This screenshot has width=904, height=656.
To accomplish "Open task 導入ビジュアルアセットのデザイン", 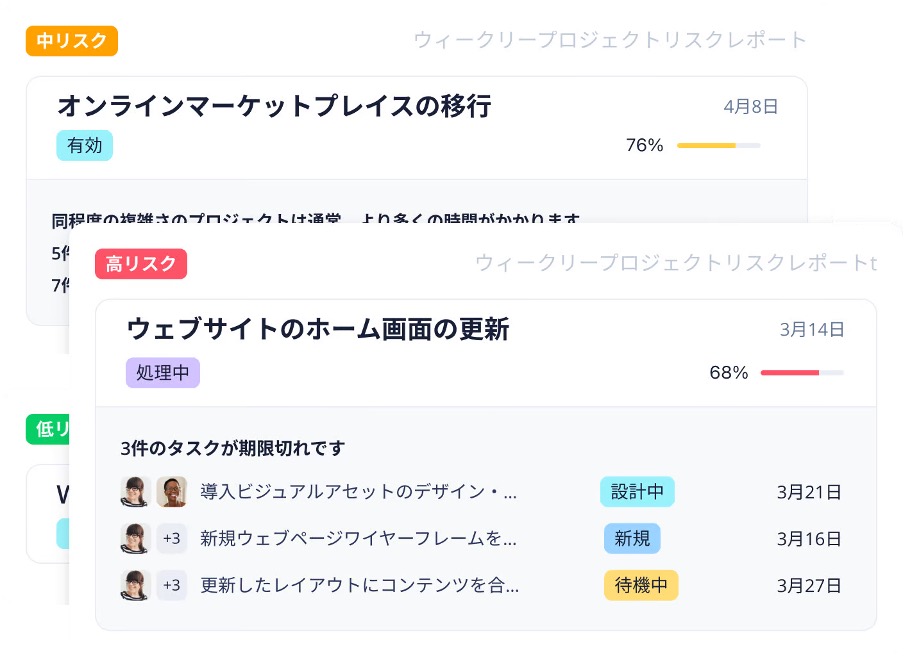I will [358, 492].
